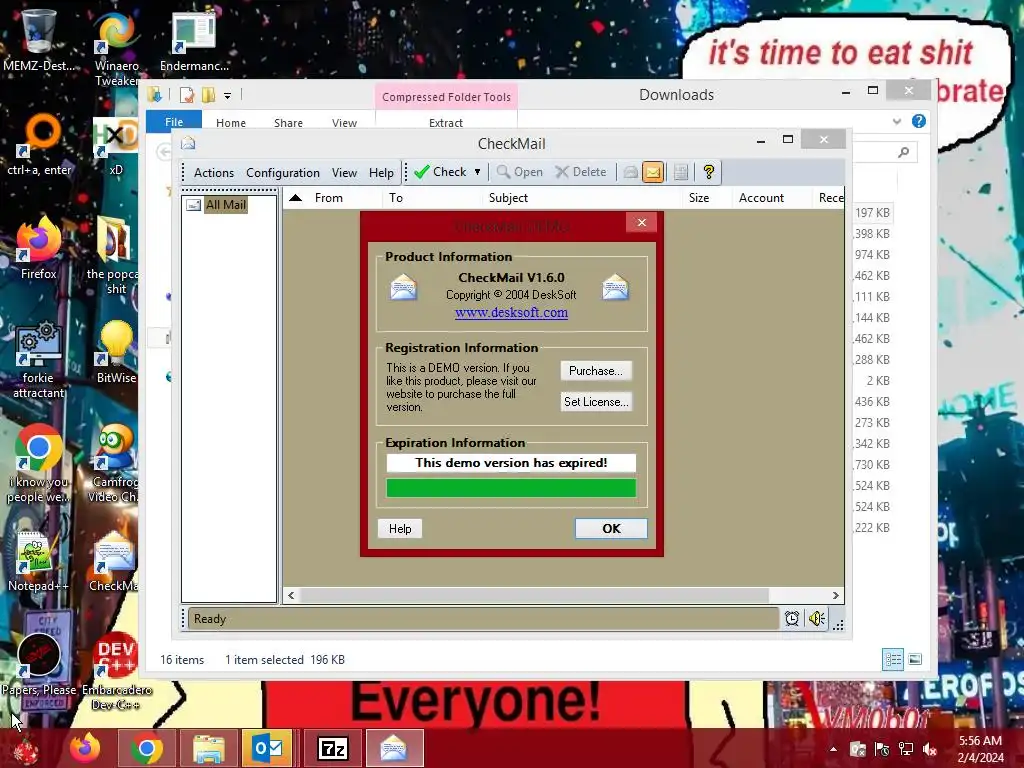Click the File Explorer taskbar icon
The width and height of the screenshot is (1024, 768).
(x=209, y=749)
